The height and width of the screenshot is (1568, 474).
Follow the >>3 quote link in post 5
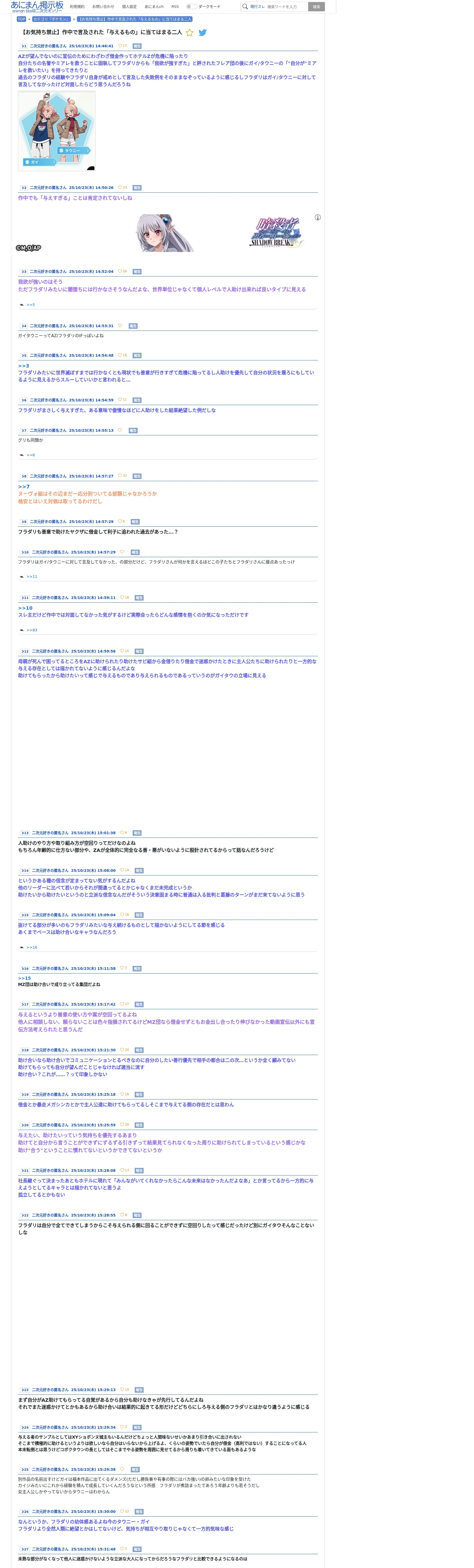coord(24,366)
